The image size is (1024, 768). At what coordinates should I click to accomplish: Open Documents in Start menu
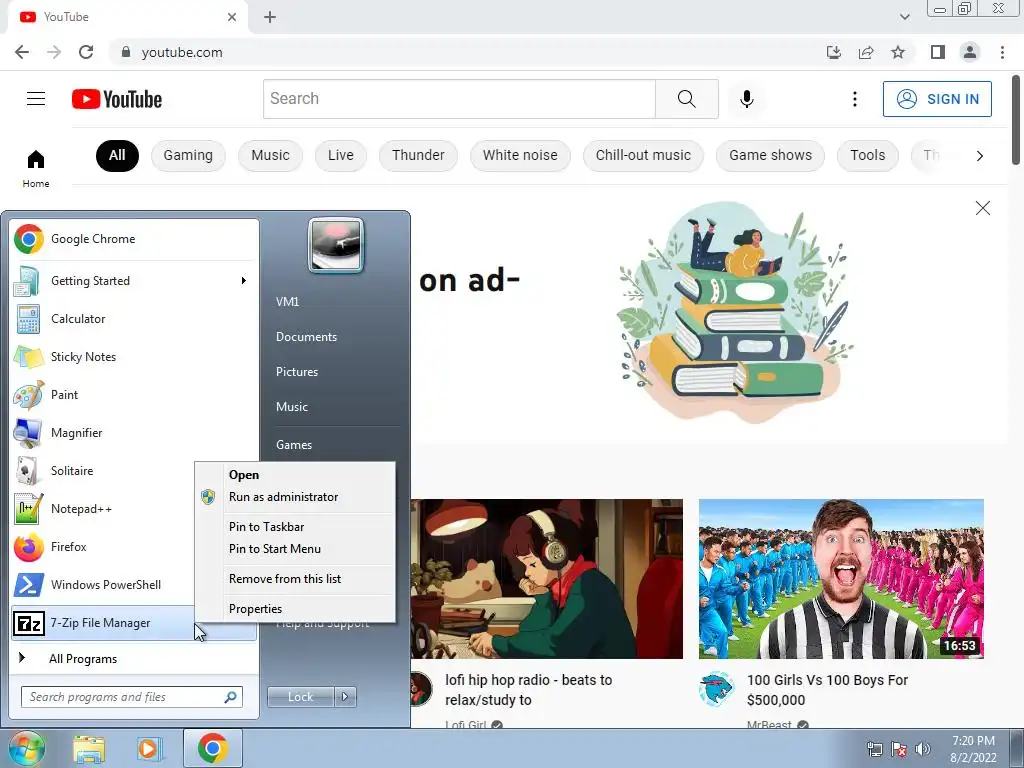pos(306,337)
